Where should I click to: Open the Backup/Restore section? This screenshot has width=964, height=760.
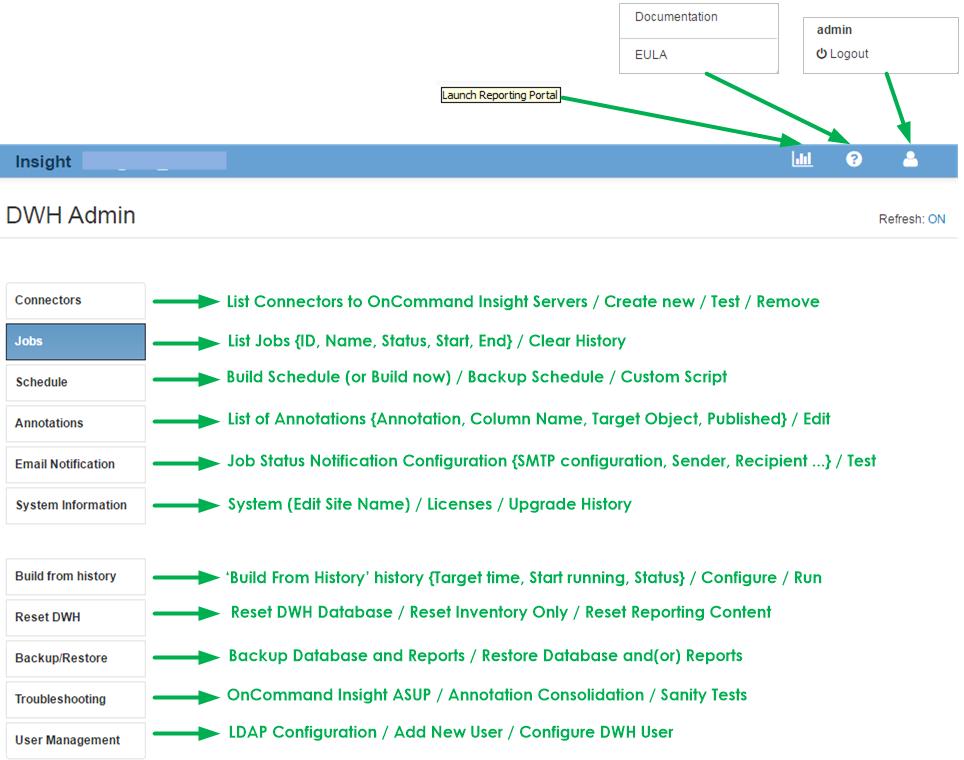click(75, 658)
